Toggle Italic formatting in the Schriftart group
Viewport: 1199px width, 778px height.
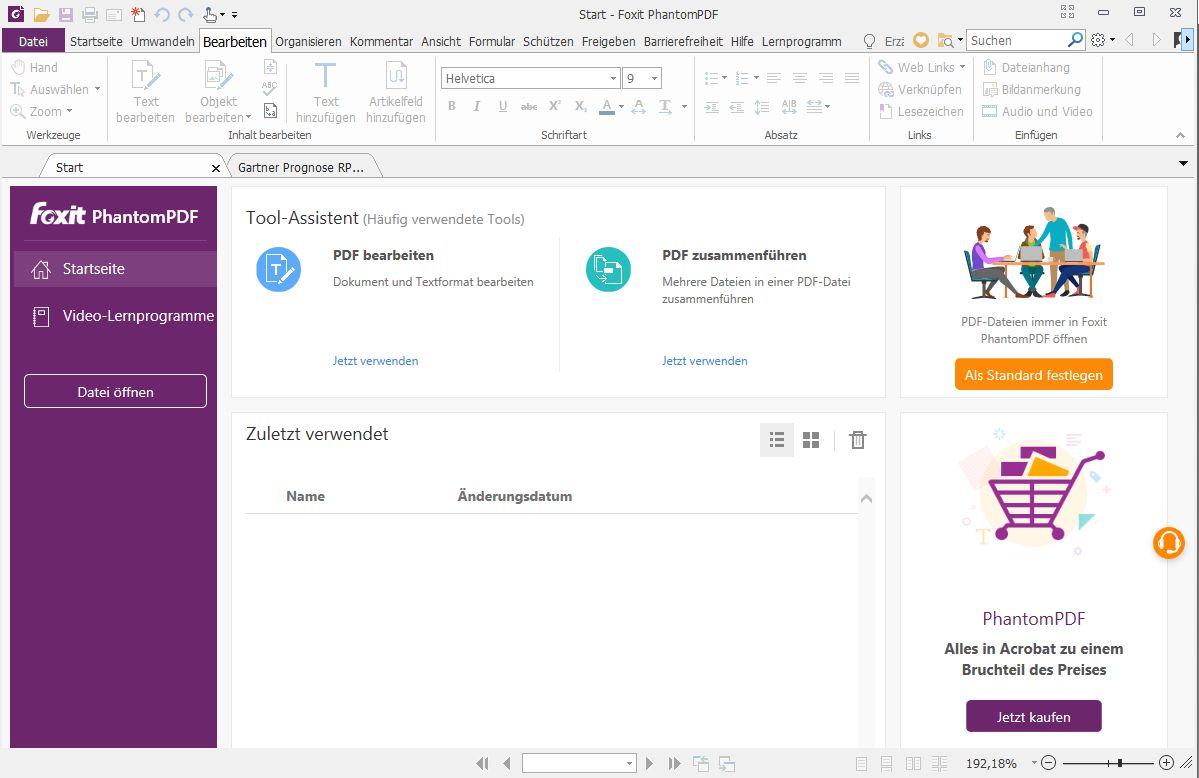pyautogui.click(x=476, y=106)
